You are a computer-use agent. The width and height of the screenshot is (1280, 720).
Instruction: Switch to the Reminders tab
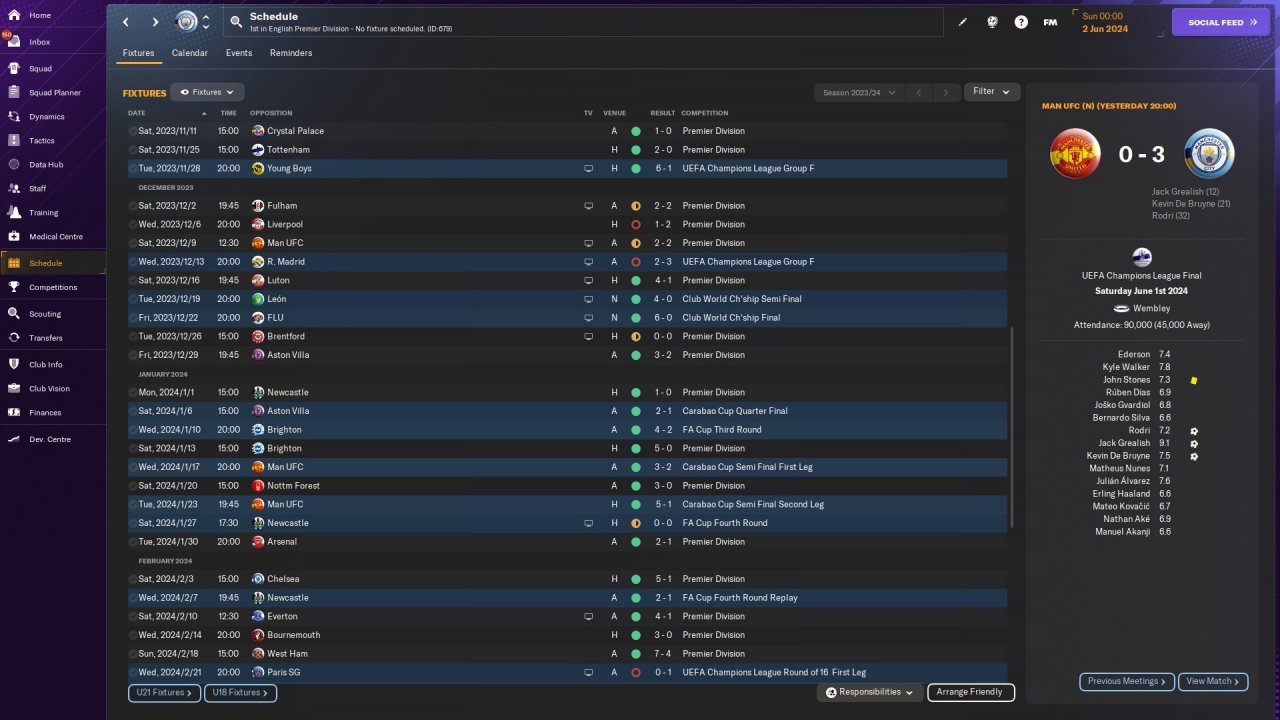click(291, 53)
